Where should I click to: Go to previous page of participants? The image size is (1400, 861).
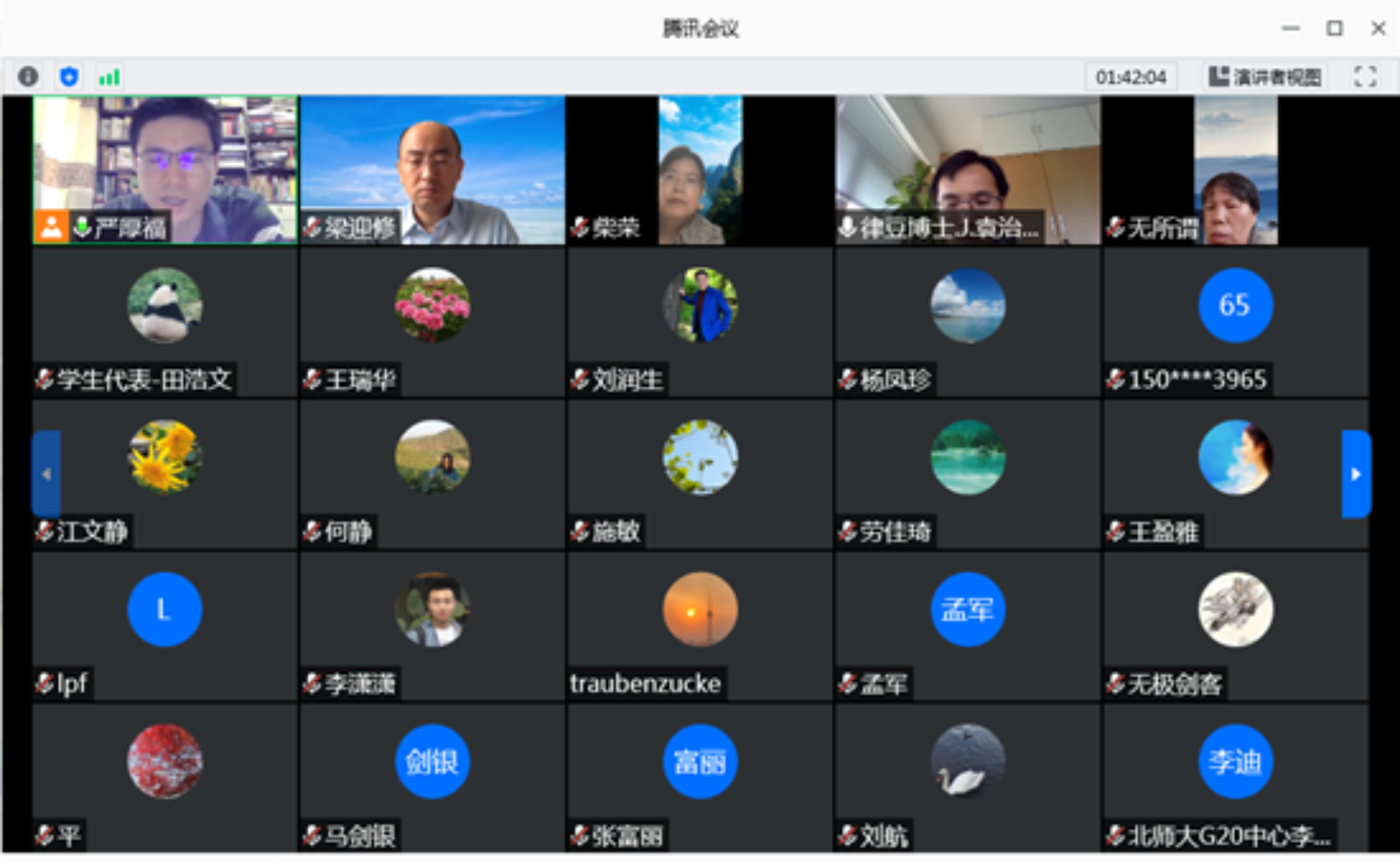[46, 474]
